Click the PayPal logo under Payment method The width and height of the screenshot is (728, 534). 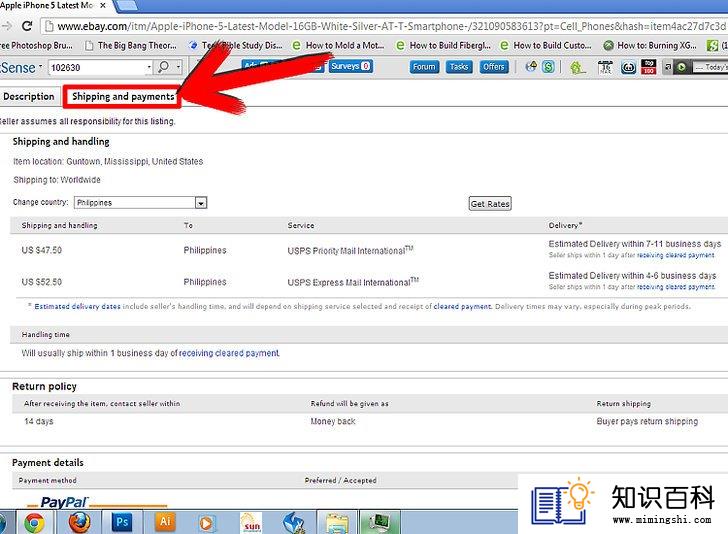64,502
